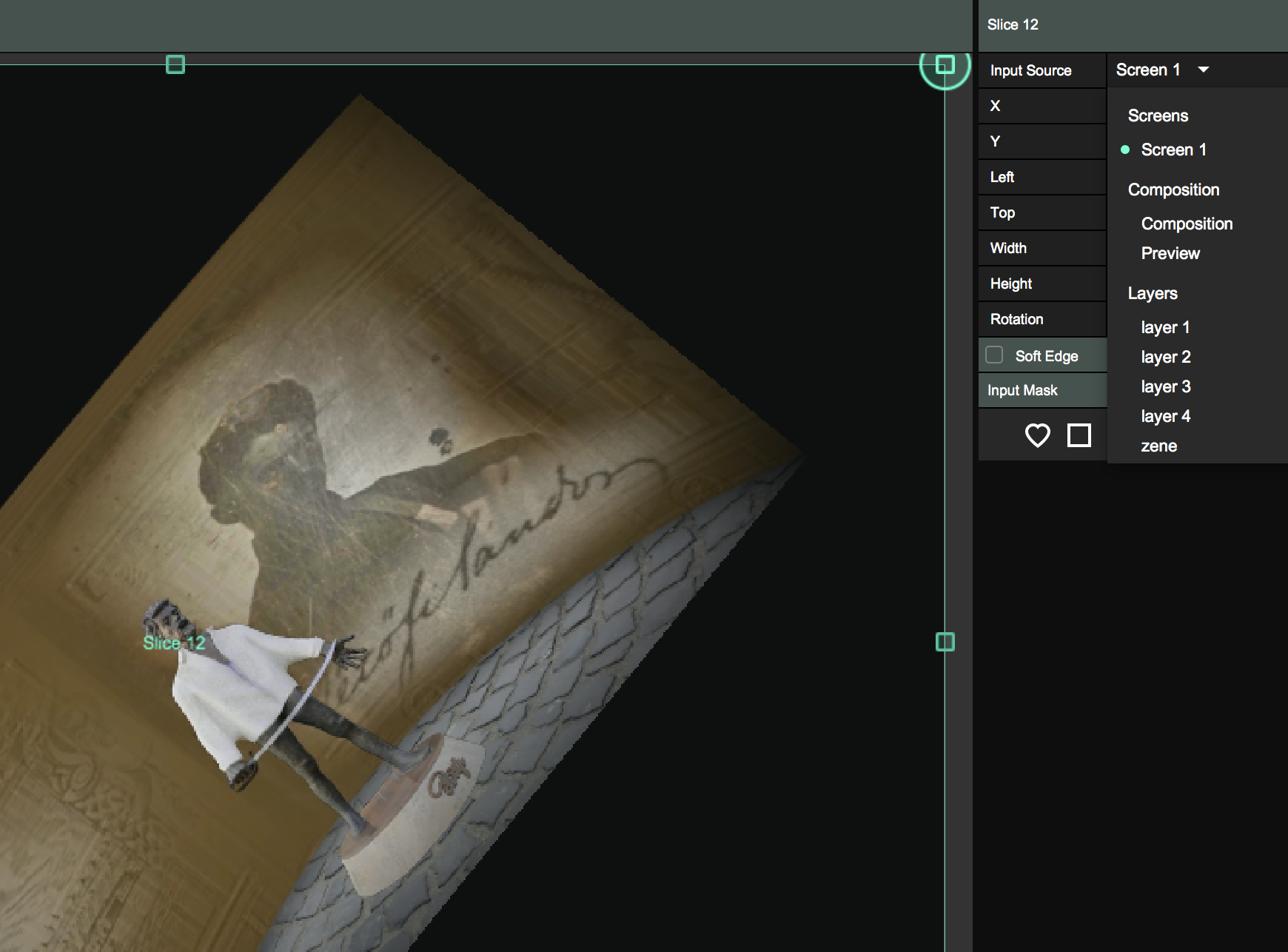
Task: Click the Width property row
Action: (1008, 248)
